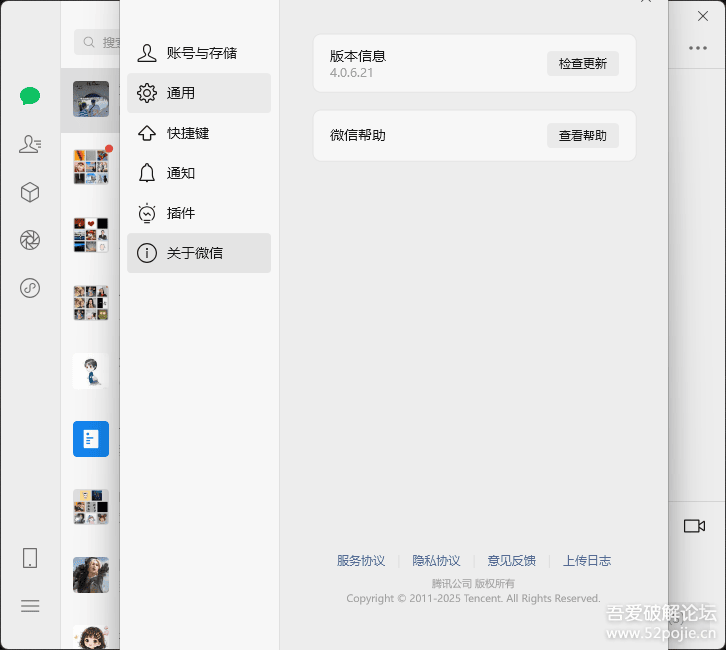
Task: Open the chat with the red unread badge
Action: [91, 167]
